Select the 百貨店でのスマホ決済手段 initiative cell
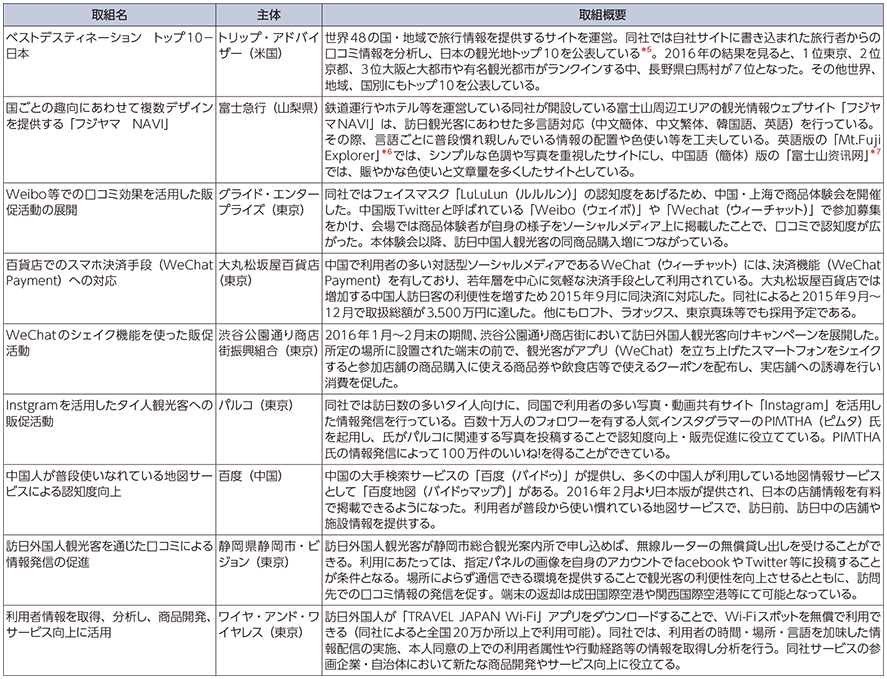The height and width of the screenshot is (679, 887). coord(109,289)
